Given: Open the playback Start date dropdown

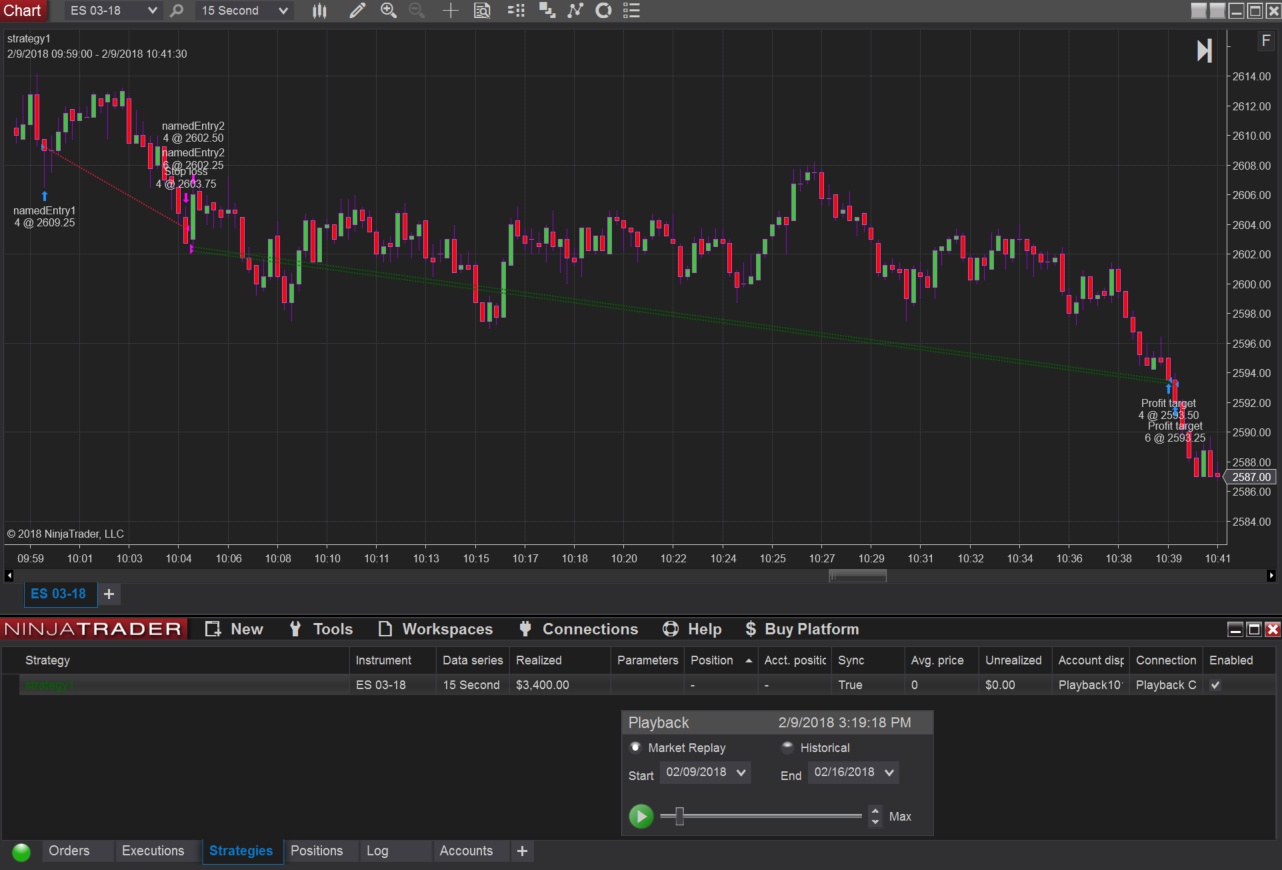Looking at the screenshot, I should pos(705,773).
